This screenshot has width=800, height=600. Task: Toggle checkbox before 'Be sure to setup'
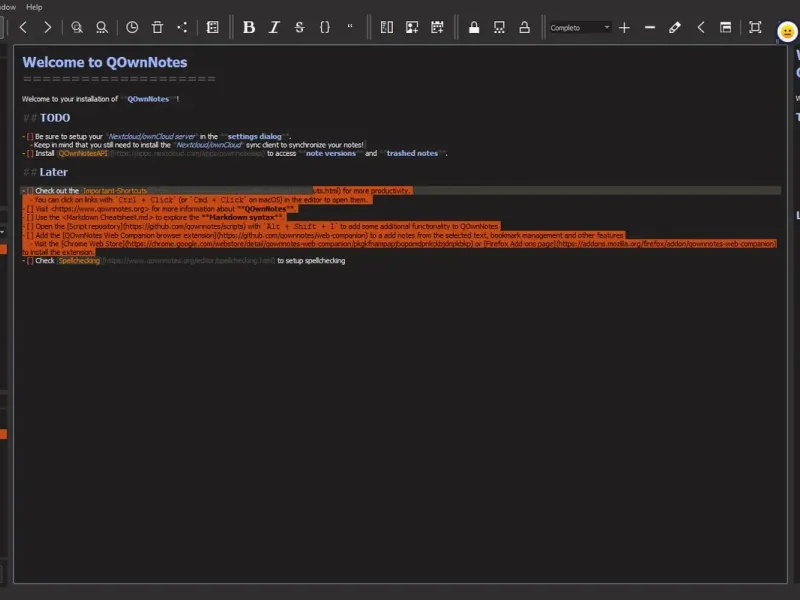[x=30, y=136]
